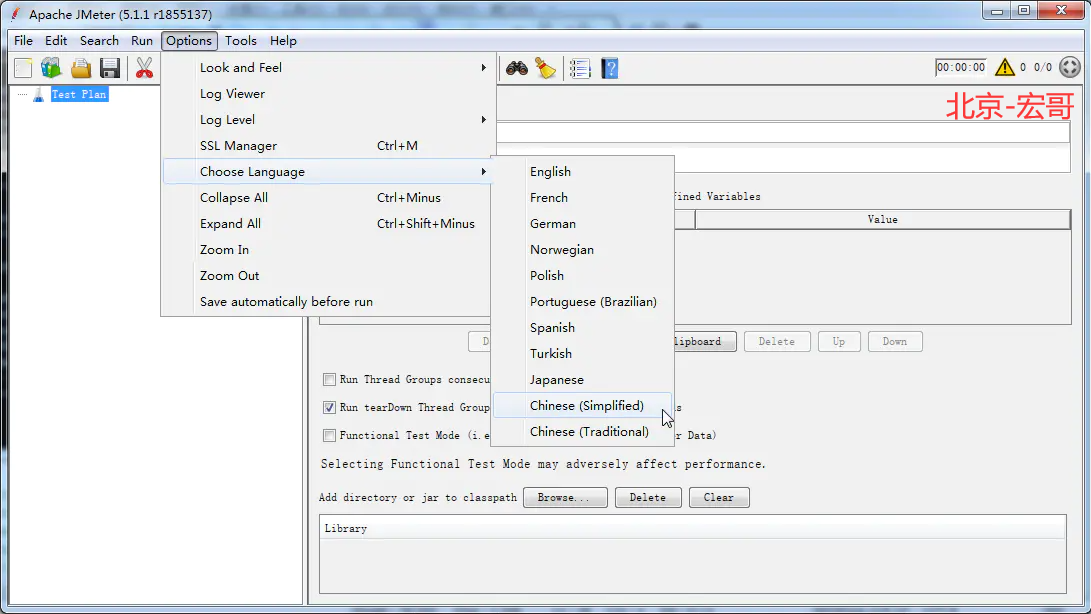Screen dimensions: 1091x614
Task: Select Zoom In menu item
Action: click(x=328, y=249)
